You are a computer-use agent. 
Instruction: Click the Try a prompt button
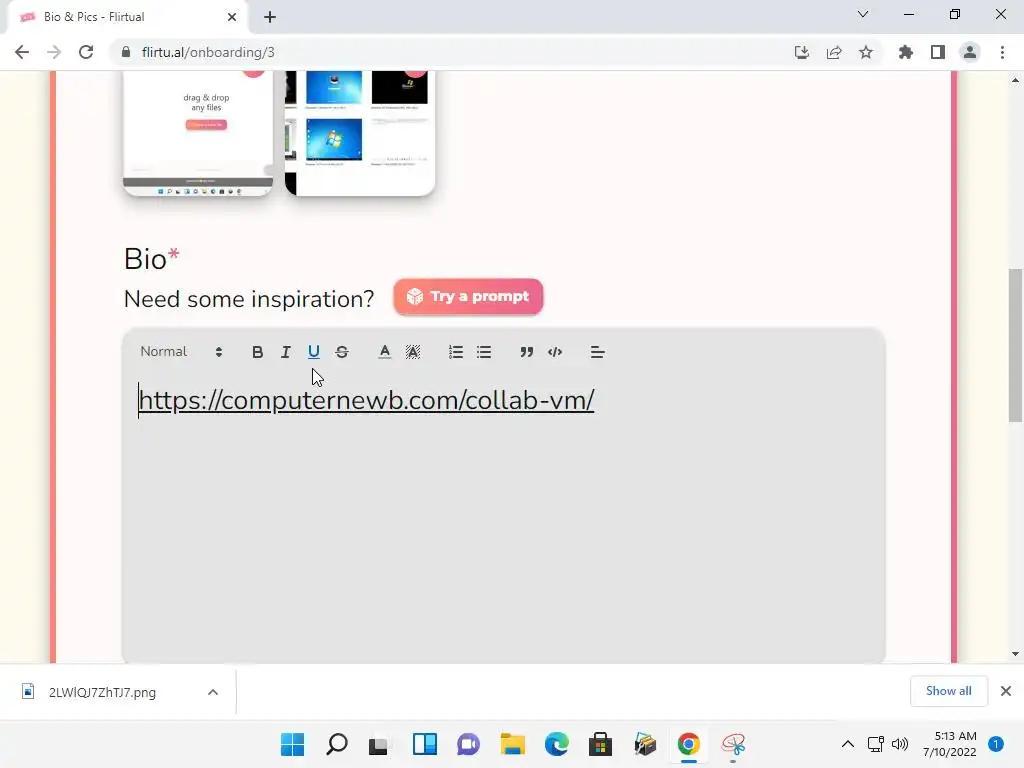(468, 296)
